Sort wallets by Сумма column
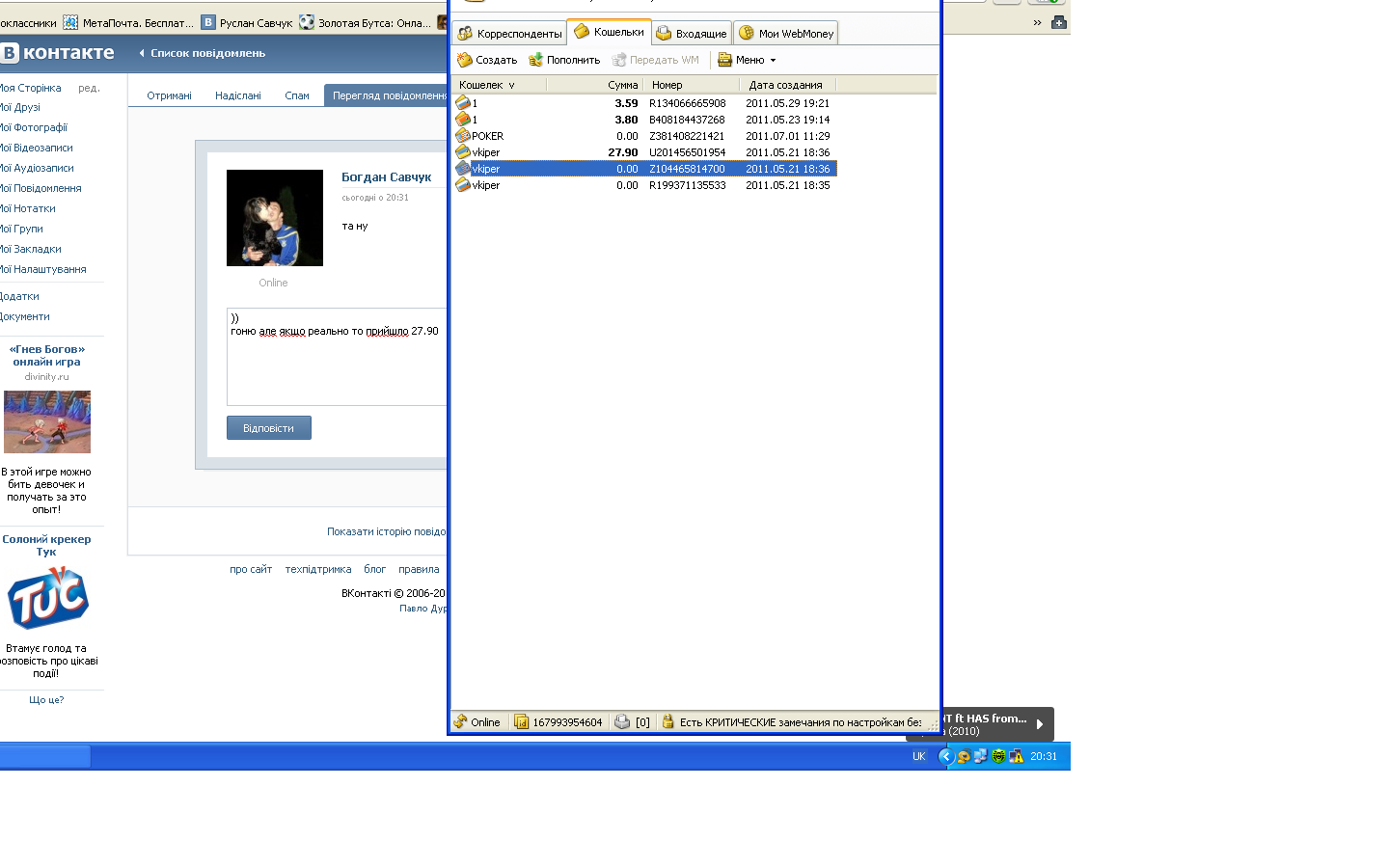This screenshot has width=1389, height=868. click(594, 85)
